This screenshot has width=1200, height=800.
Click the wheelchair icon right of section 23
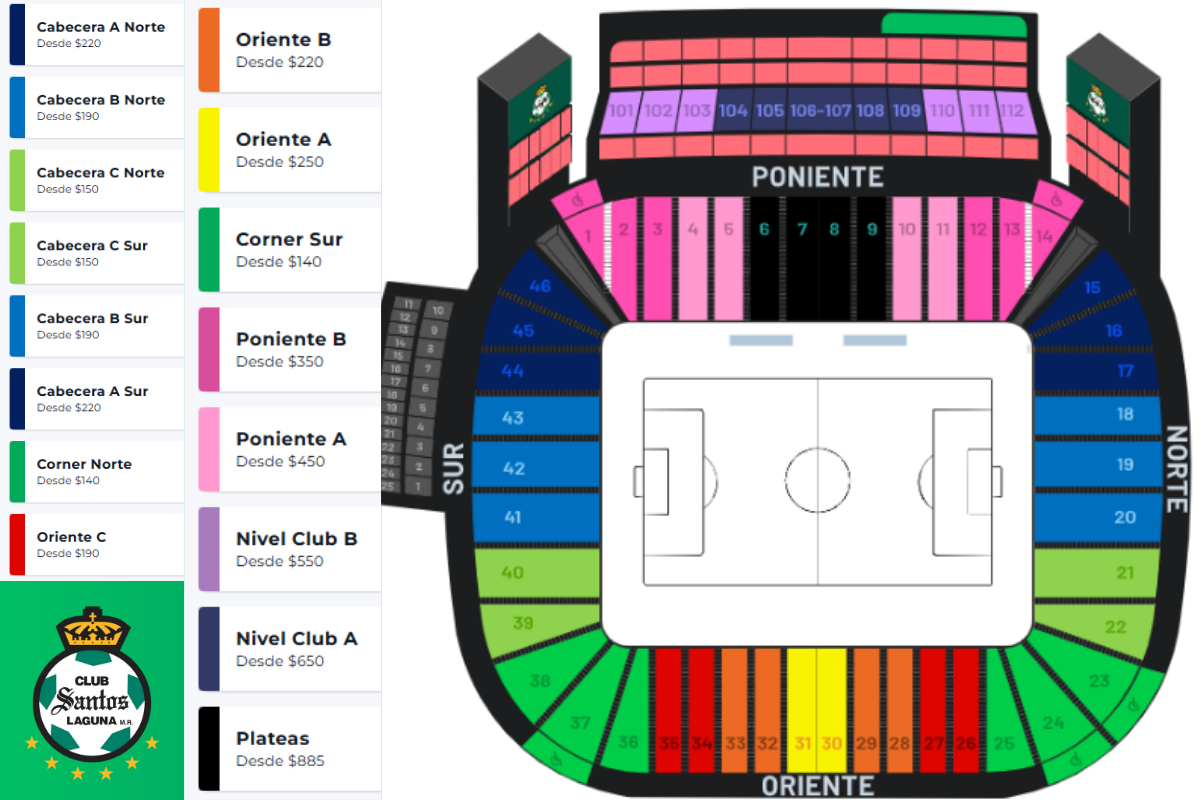(x=1133, y=705)
